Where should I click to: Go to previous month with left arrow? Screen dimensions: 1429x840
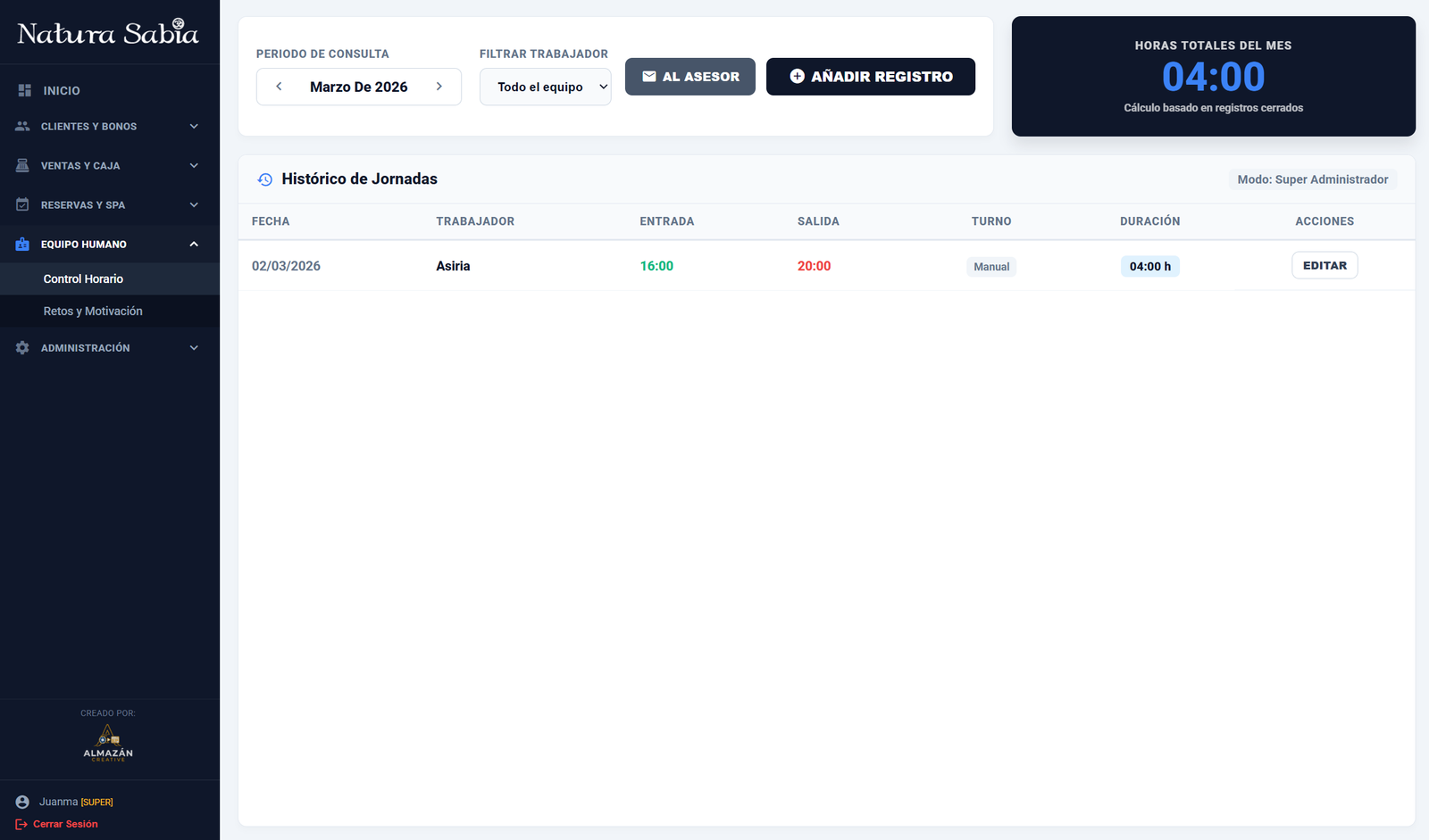coord(279,87)
